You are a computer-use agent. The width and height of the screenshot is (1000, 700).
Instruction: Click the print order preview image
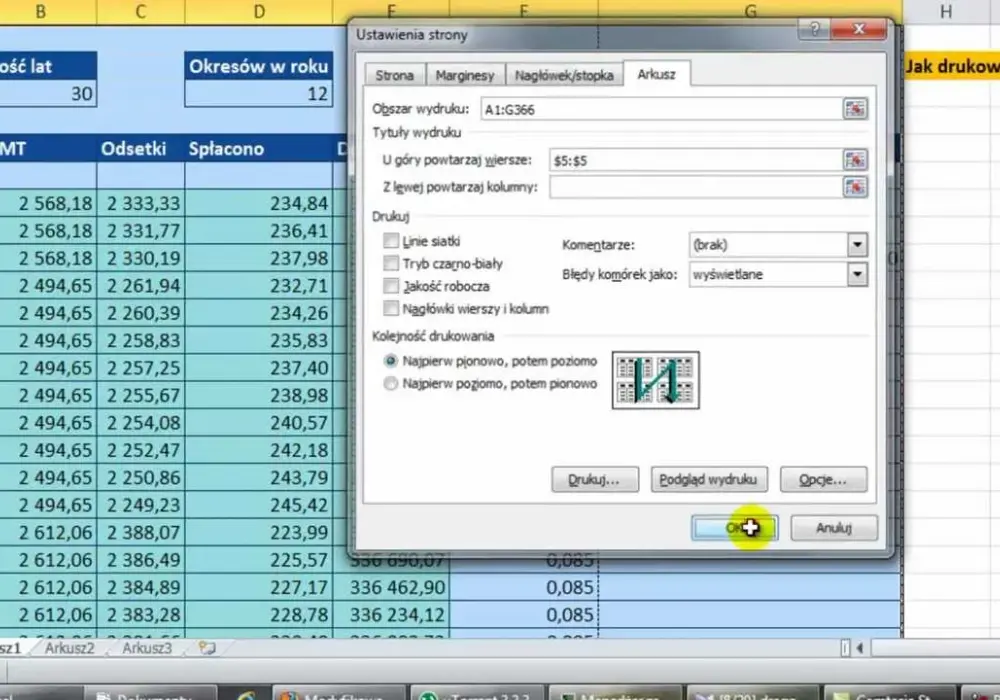pyautogui.click(x=656, y=380)
